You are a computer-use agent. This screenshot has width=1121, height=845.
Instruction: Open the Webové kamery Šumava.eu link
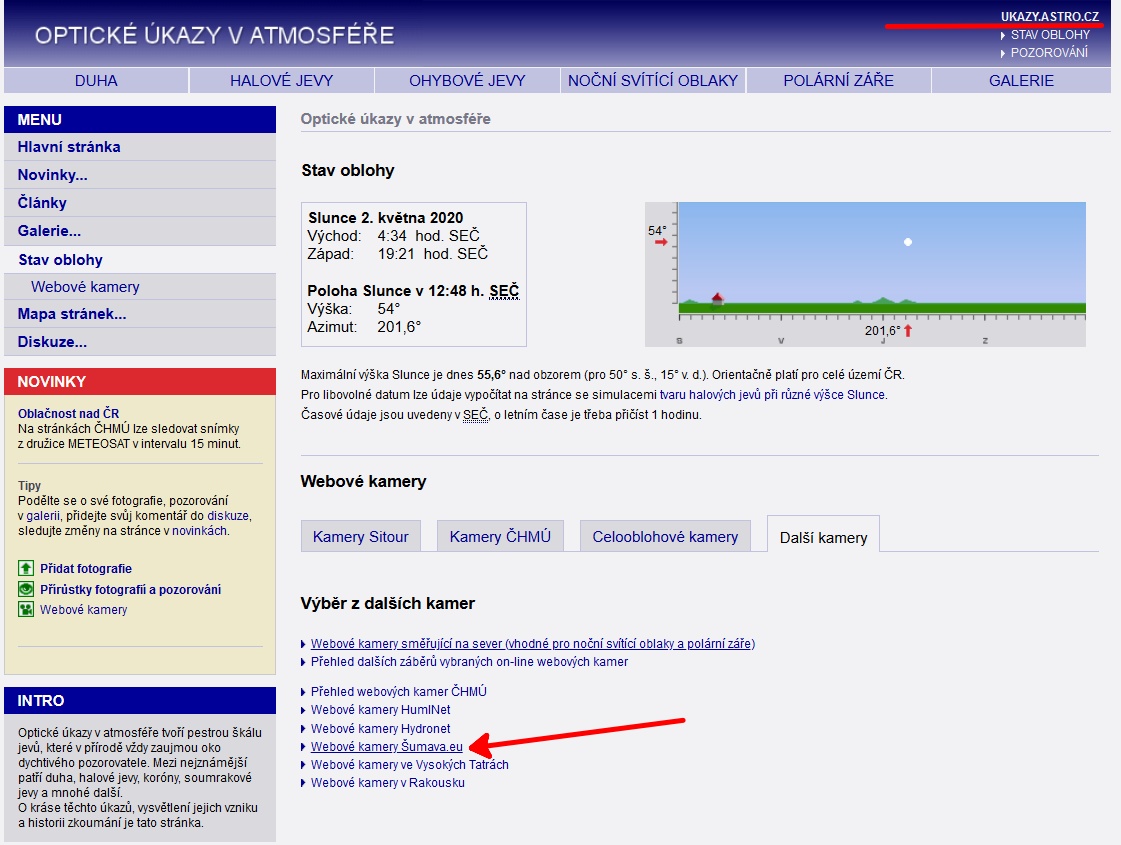(386, 746)
